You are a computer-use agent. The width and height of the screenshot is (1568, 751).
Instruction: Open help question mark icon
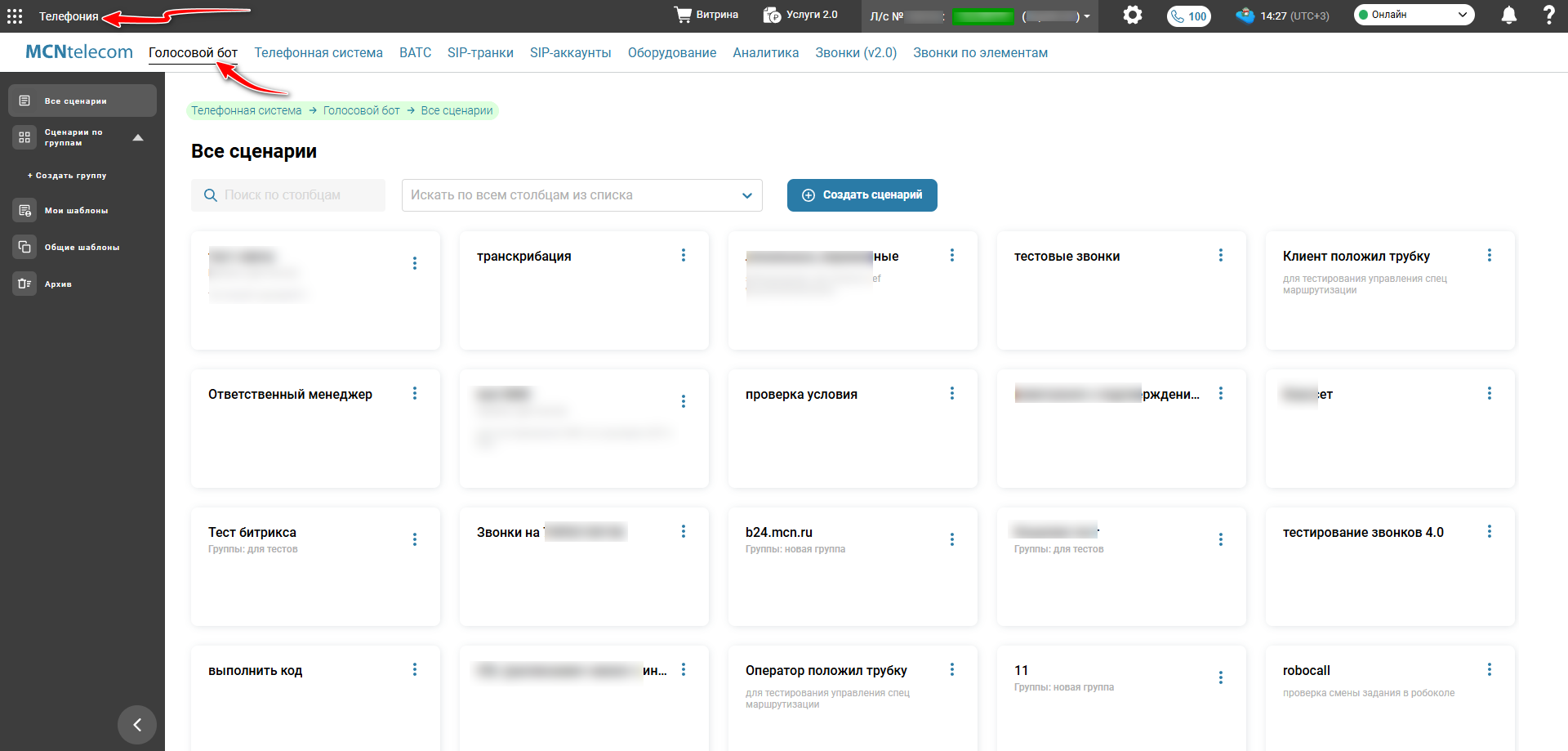click(x=1548, y=15)
